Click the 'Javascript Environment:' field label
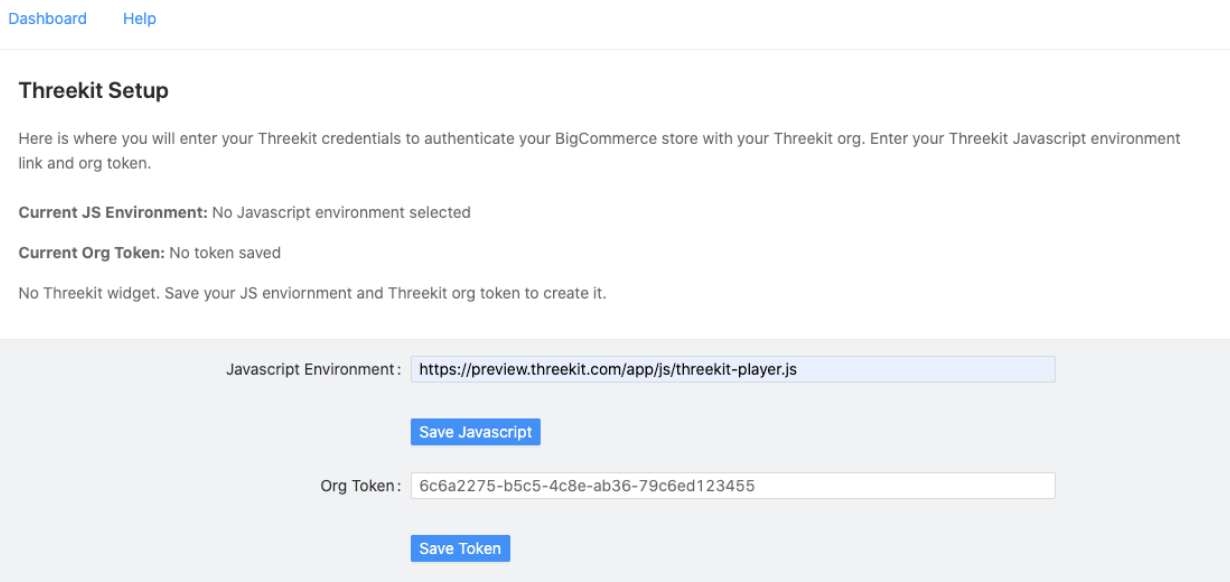The image size is (1230, 582). tap(313, 370)
